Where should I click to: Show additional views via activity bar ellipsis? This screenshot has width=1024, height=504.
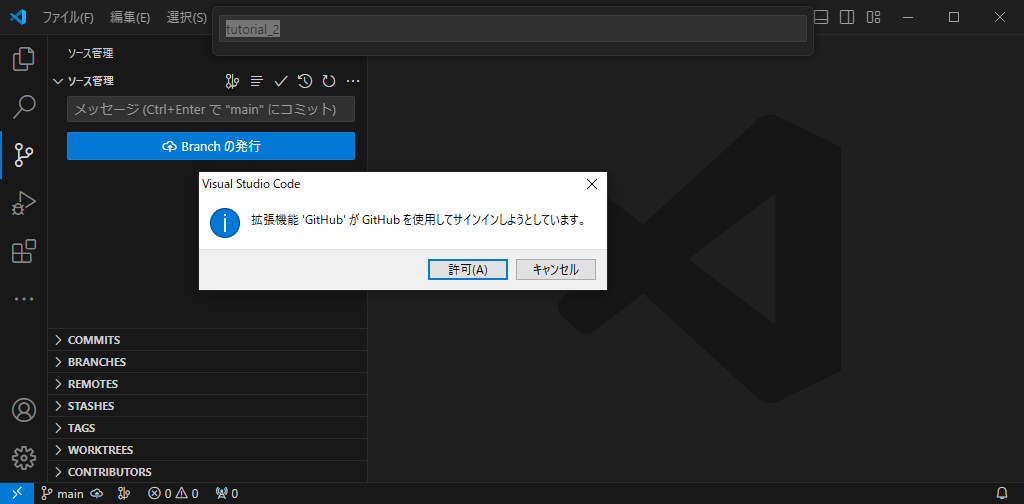tap(24, 299)
